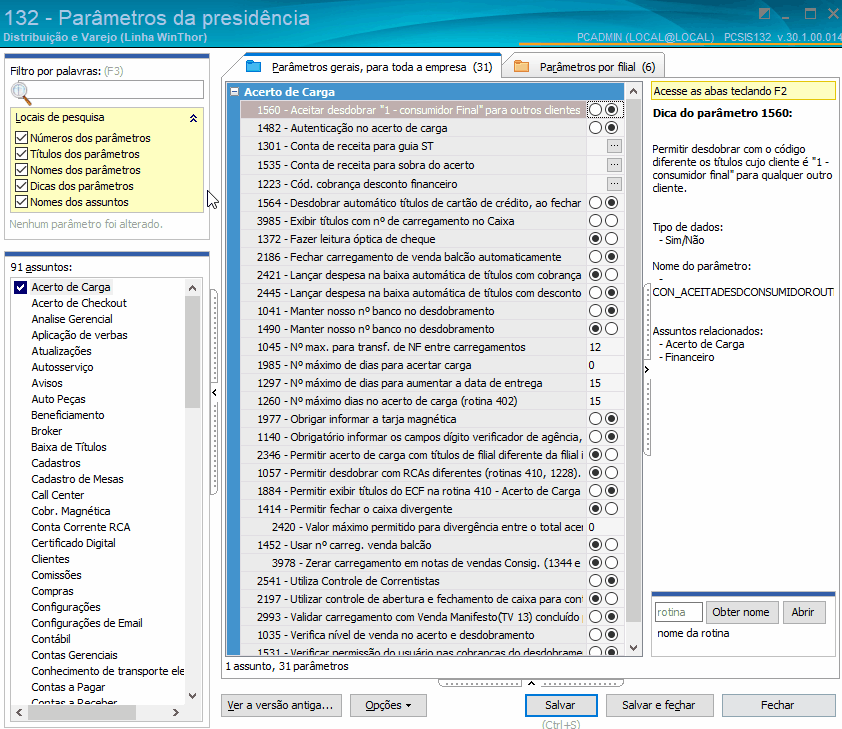Open the Opções dropdown button
The image size is (842, 729).
click(388, 705)
